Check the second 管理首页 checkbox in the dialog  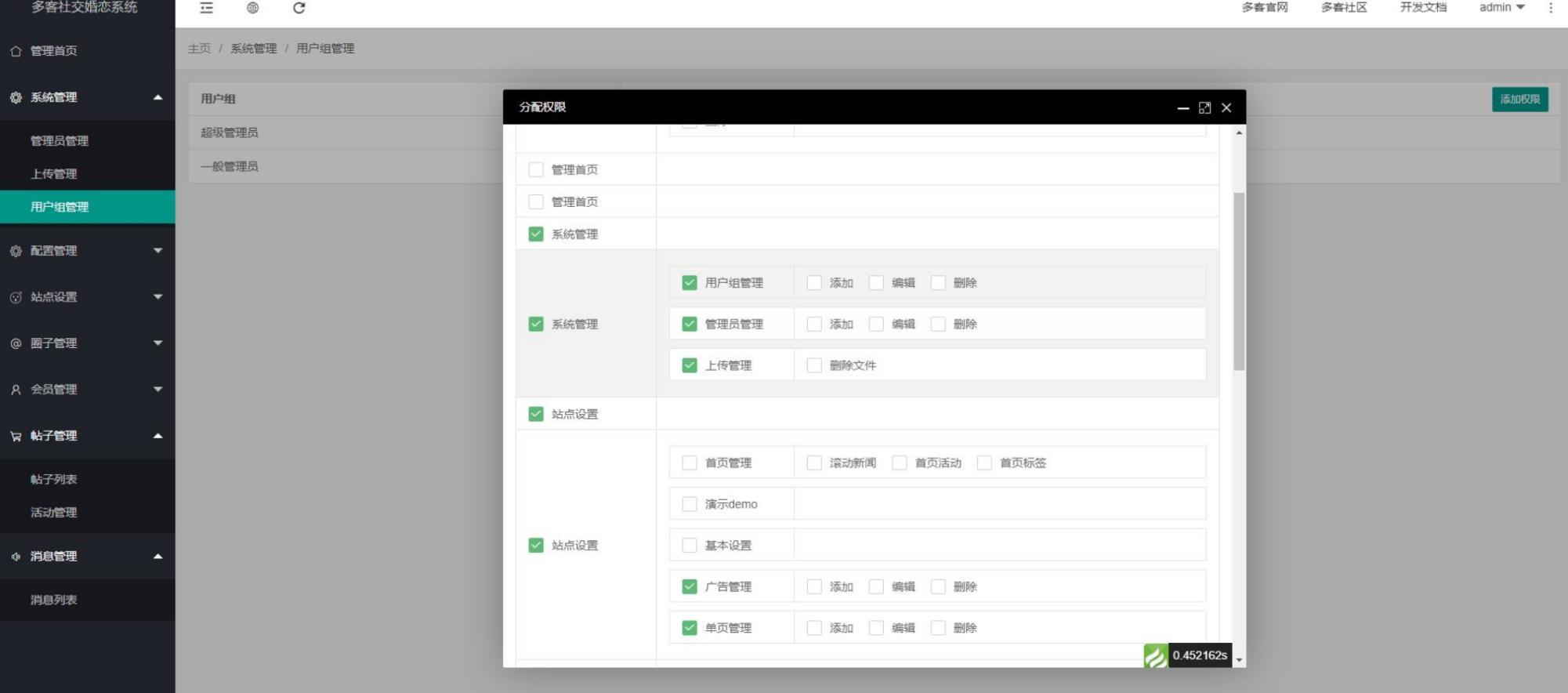(x=536, y=201)
